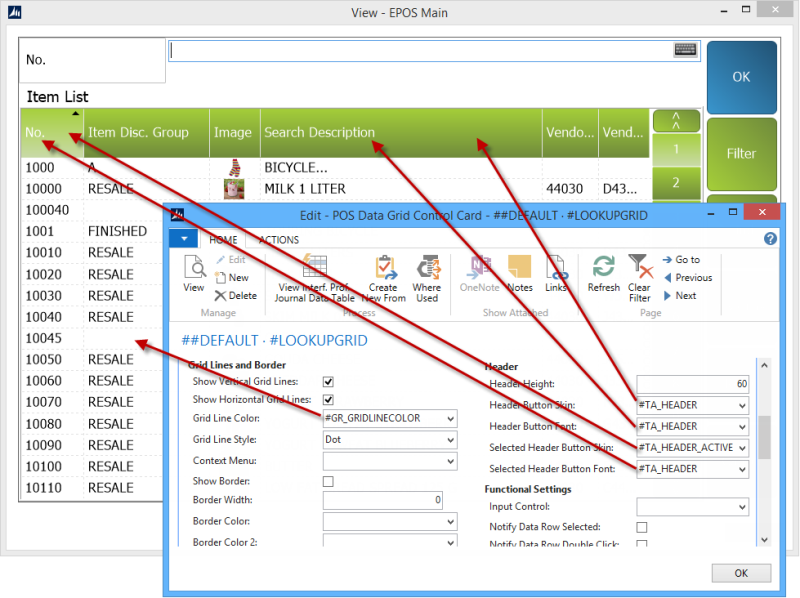This screenshot has width=800, height=598.
Task: Switch to the HOME ribbon tab
Action: coord(223,240)
